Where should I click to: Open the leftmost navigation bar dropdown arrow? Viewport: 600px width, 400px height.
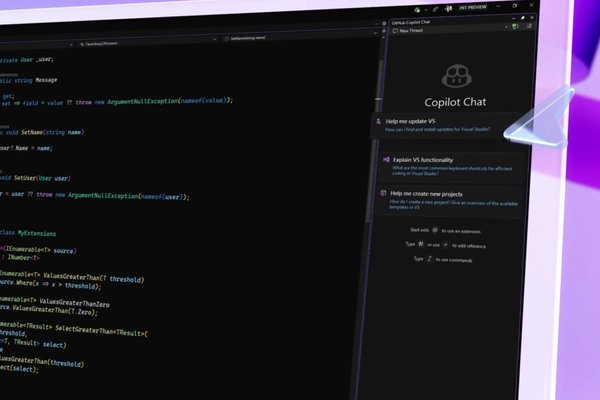(71, 45)
